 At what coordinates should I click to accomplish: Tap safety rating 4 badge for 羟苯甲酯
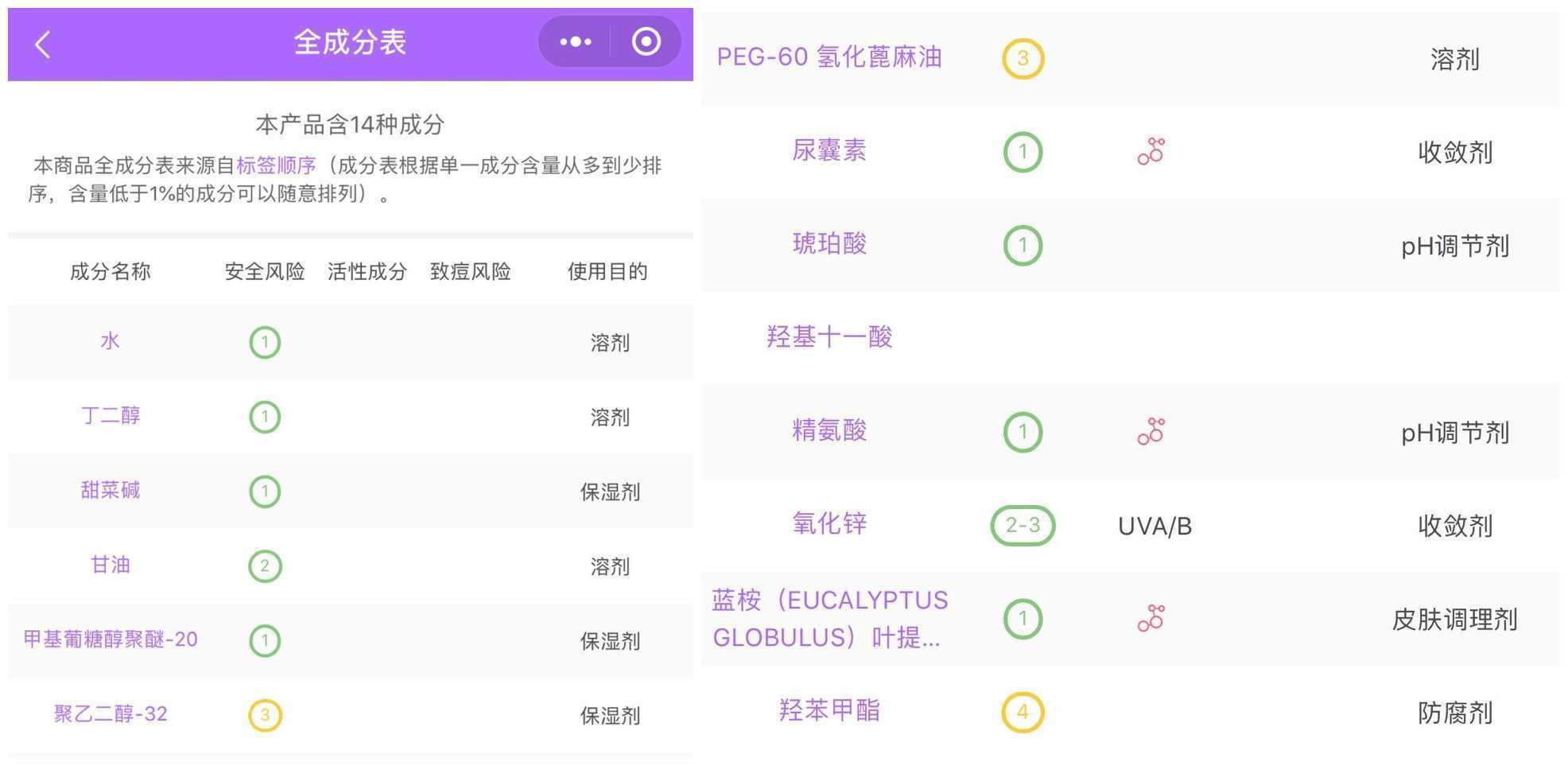[1023, 712]
